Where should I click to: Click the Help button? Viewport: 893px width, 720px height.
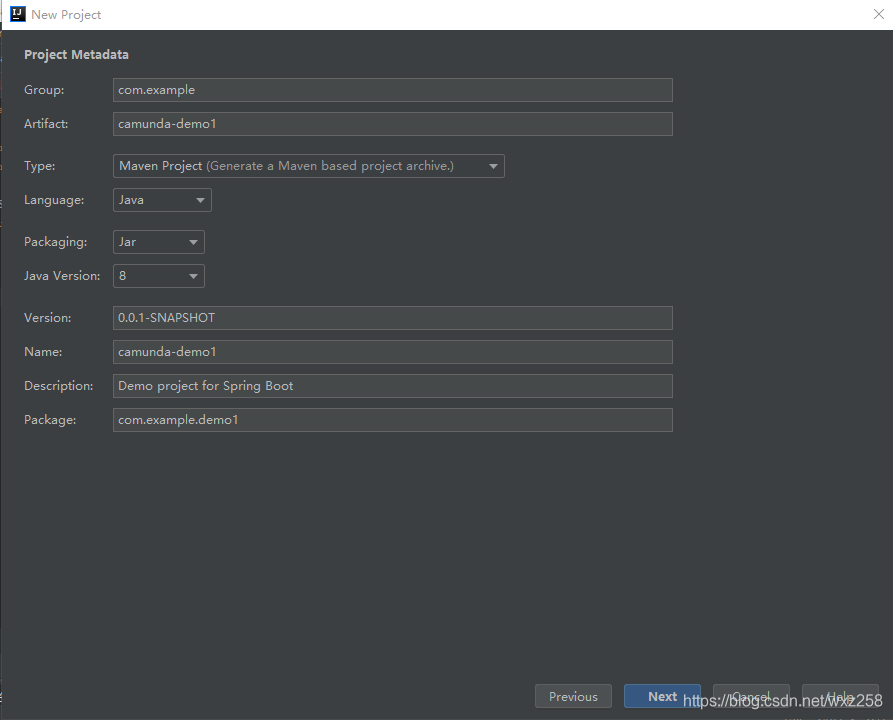(840, 696)
